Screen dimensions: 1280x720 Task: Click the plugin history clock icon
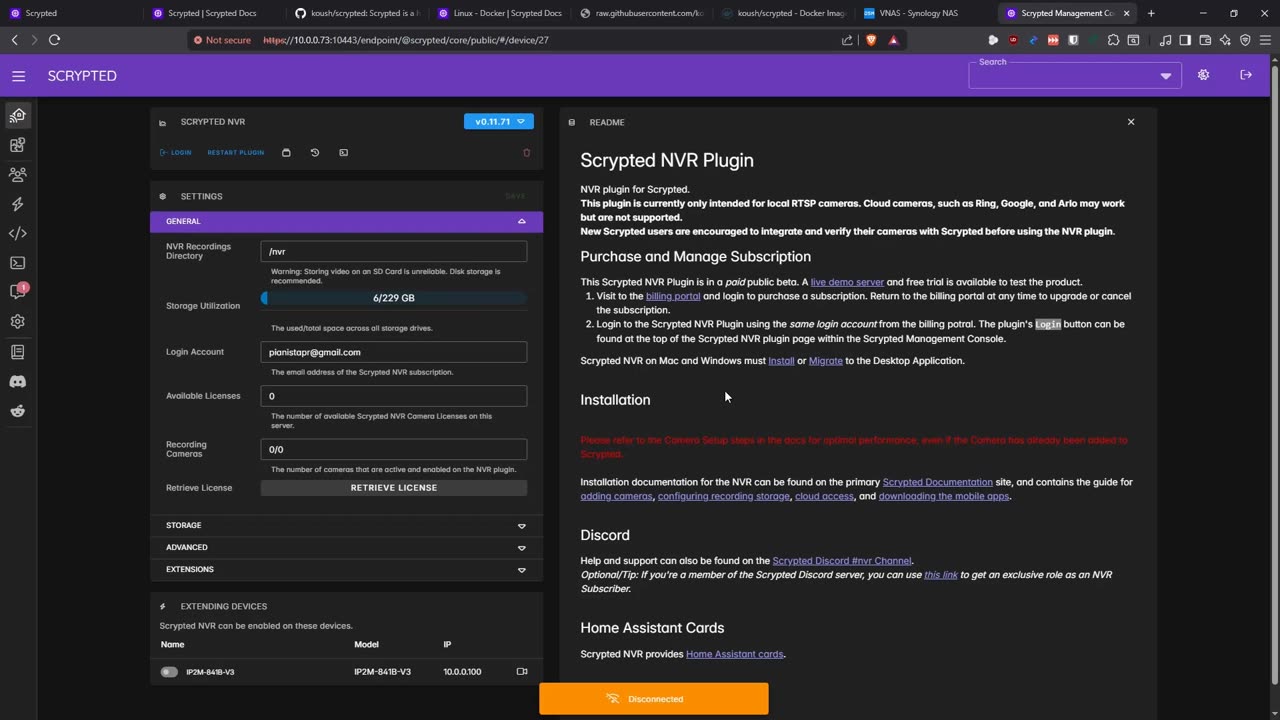point(315,153)
